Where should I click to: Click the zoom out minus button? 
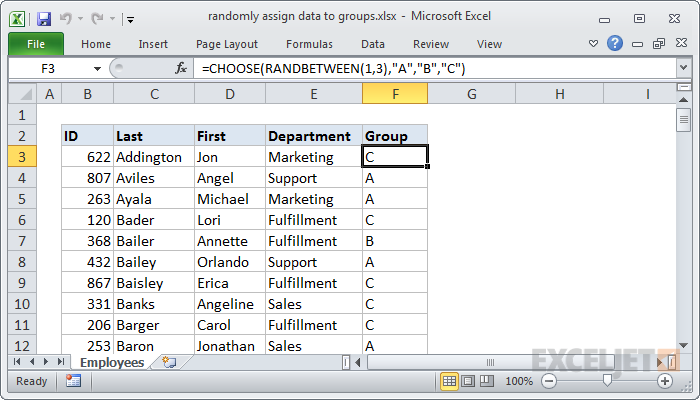click(548, 381)
